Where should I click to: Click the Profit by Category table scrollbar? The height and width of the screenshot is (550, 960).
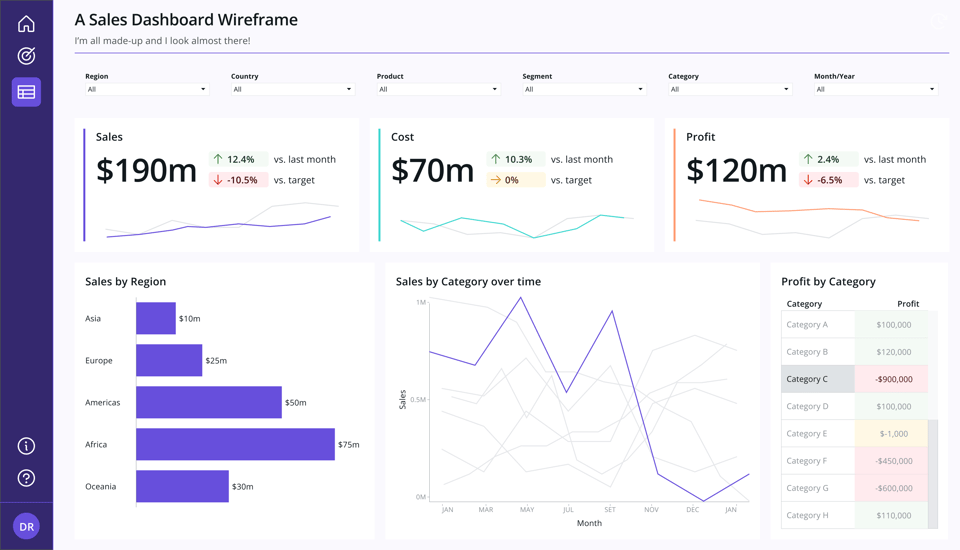933,474
